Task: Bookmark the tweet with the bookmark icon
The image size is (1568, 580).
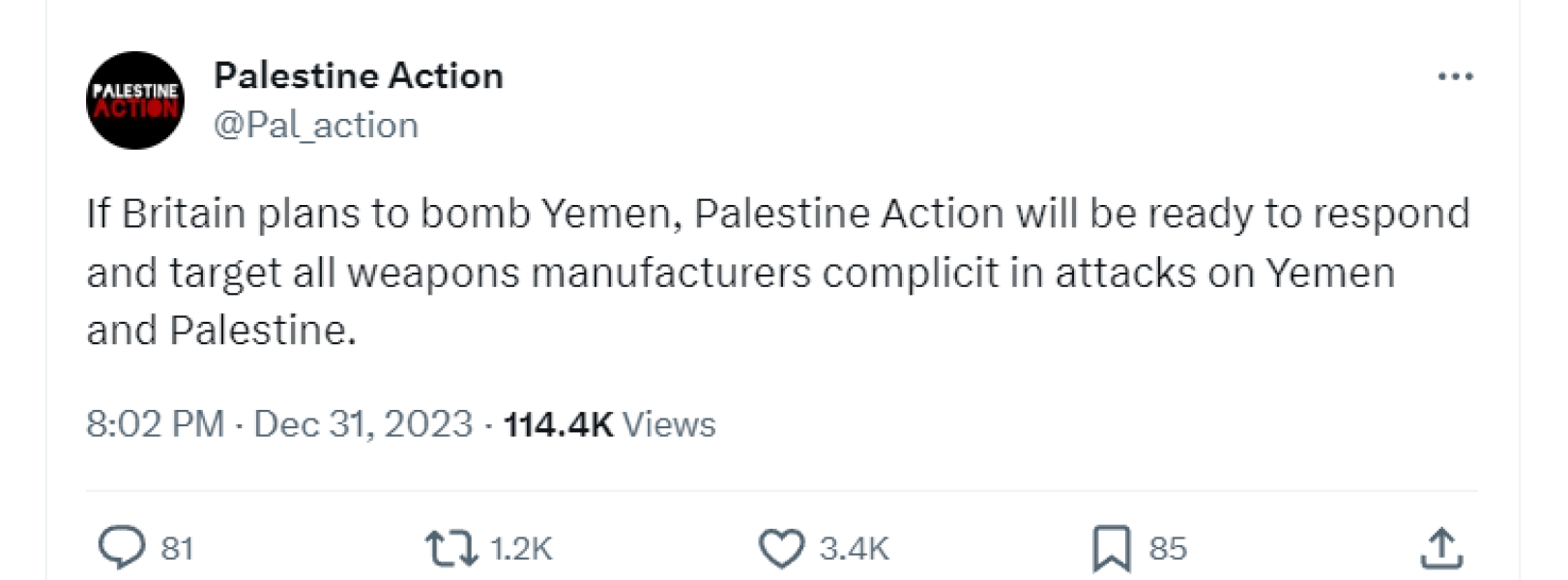Action: tap(1114, 547)
